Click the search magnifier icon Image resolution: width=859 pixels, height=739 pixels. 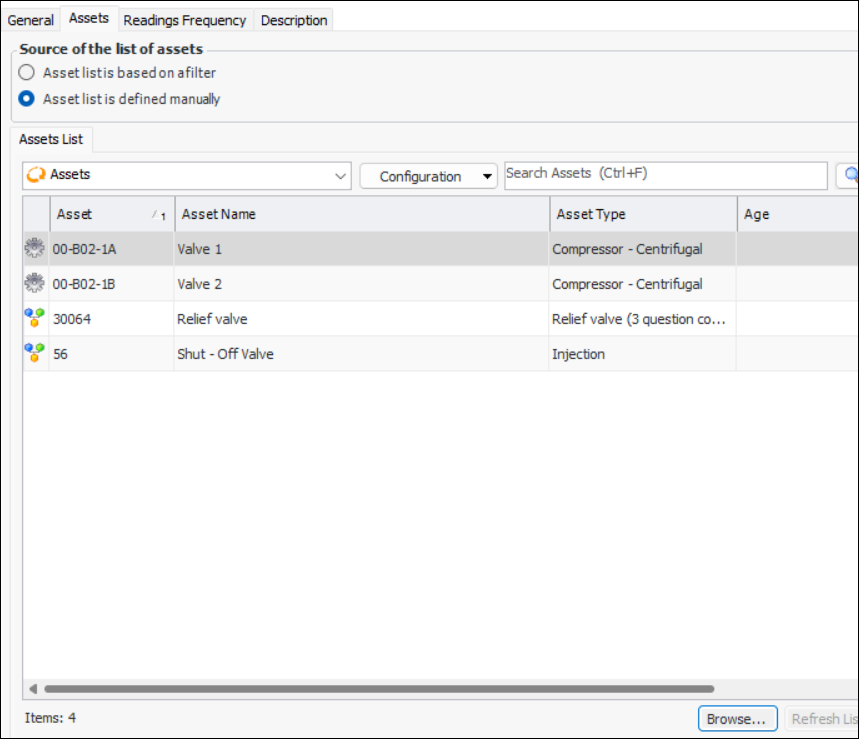tap(849, 176)
